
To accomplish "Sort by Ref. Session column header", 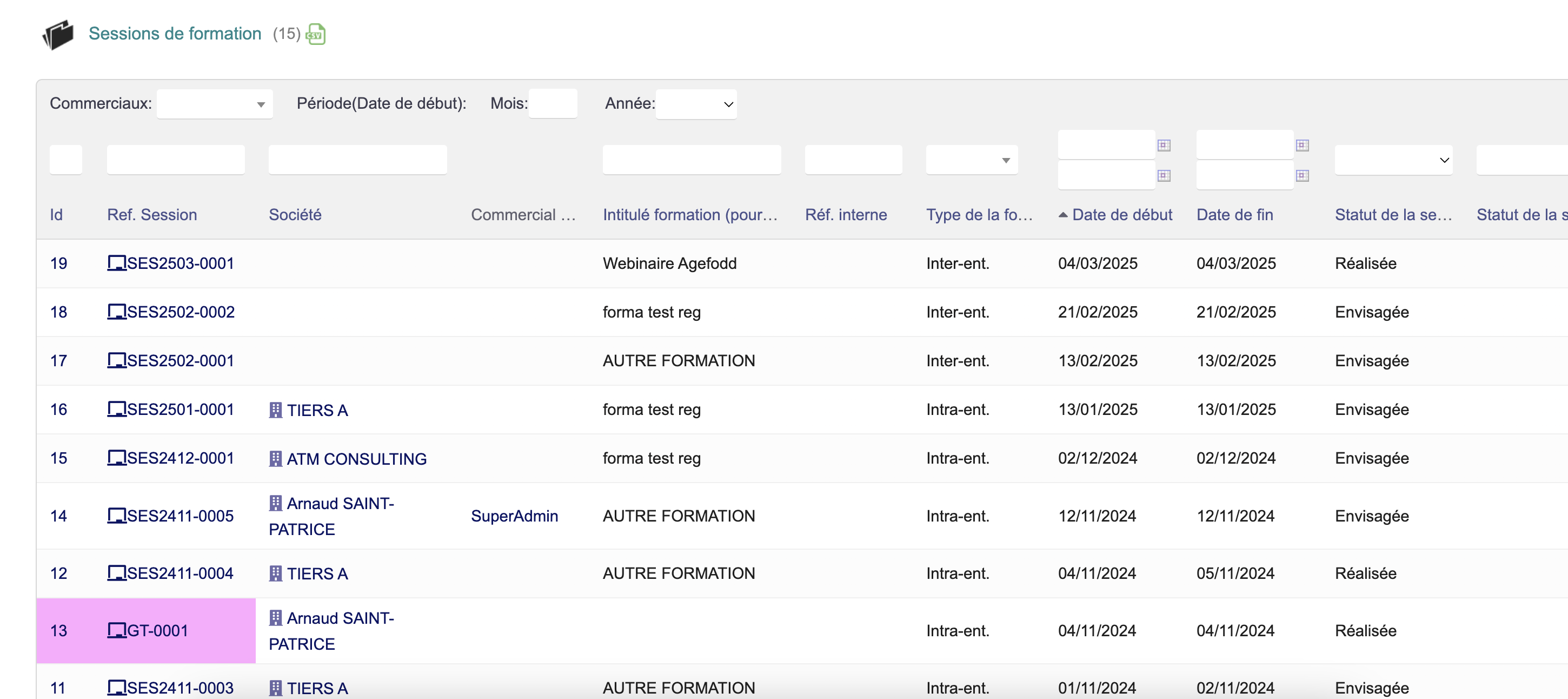I will [x=151, y=214].
